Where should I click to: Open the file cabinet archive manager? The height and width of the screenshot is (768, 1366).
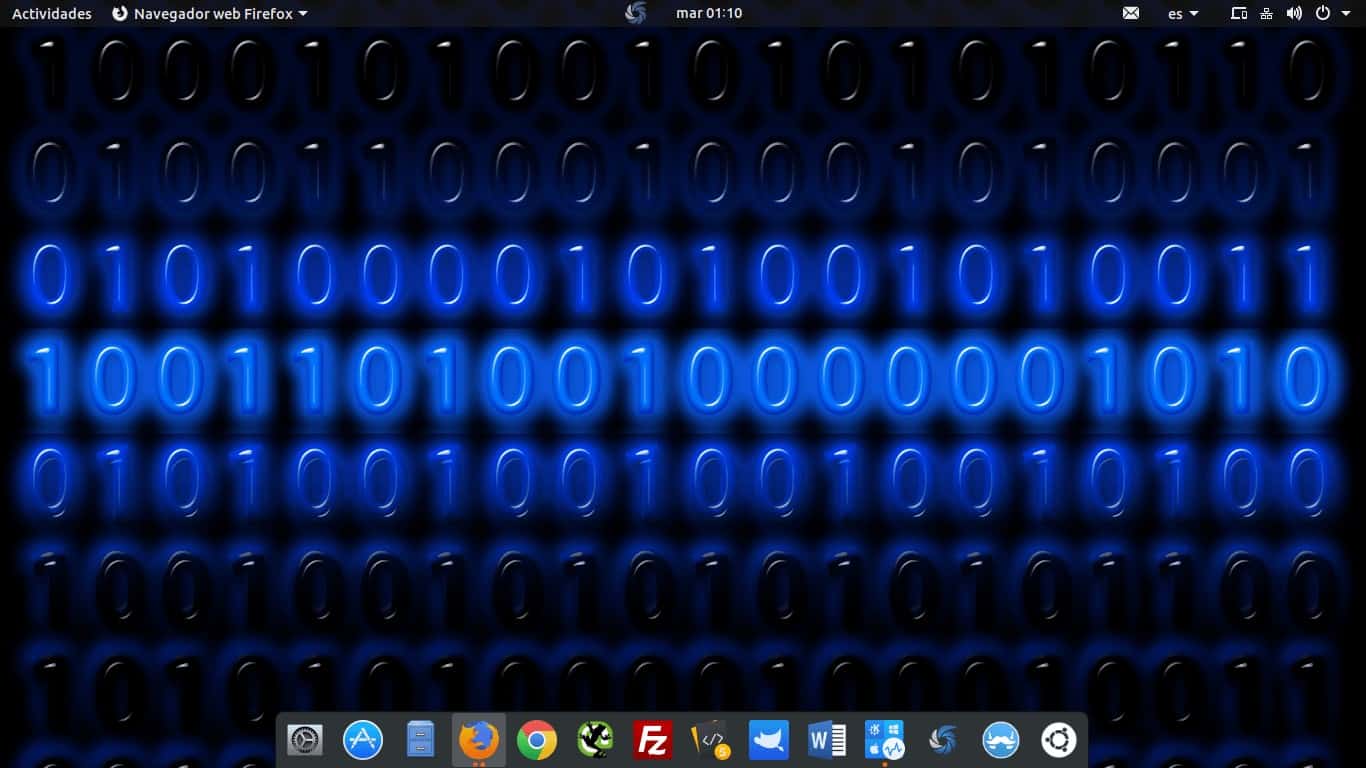click(419, 740)
